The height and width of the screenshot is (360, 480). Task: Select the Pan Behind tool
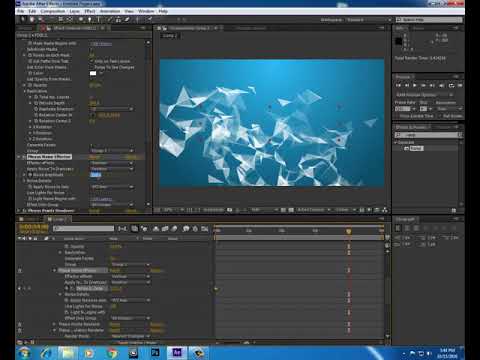[70, 20]
